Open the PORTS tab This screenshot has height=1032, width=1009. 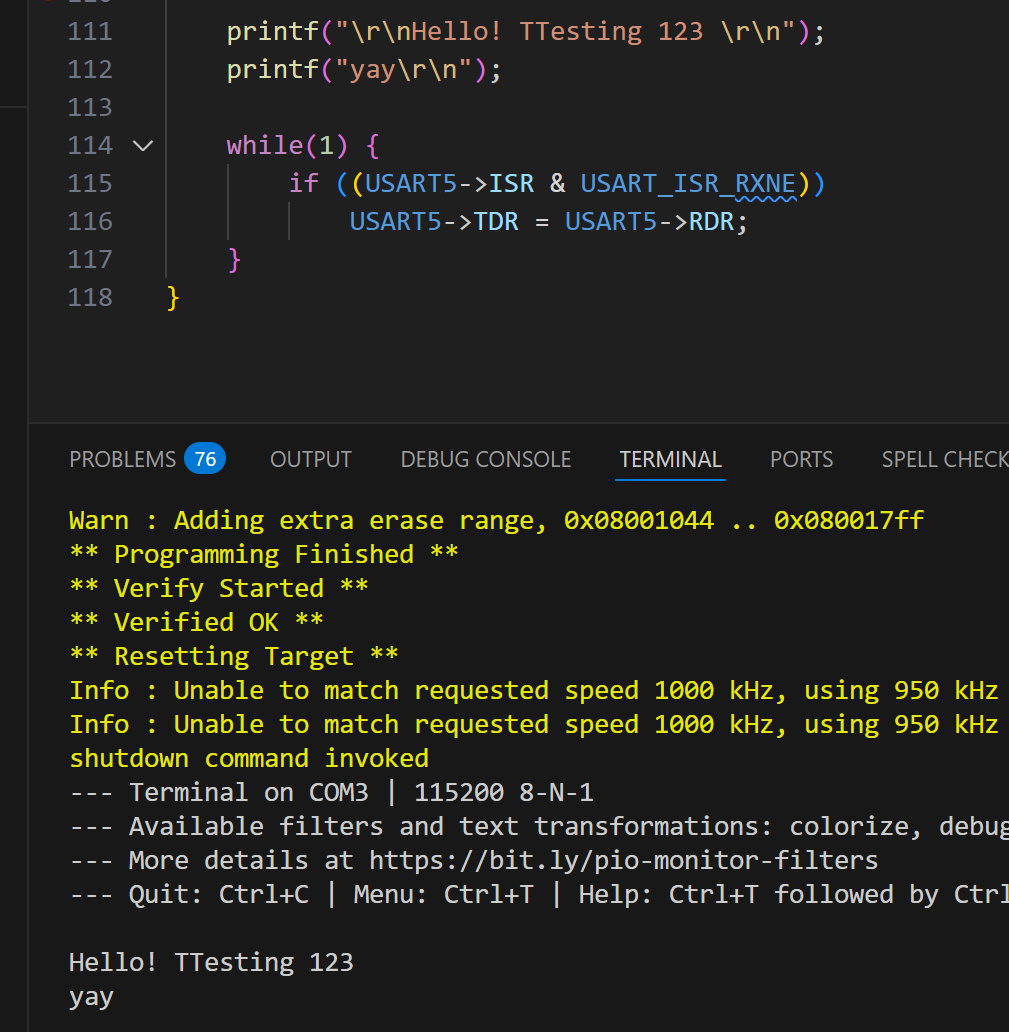pos(801,459)
